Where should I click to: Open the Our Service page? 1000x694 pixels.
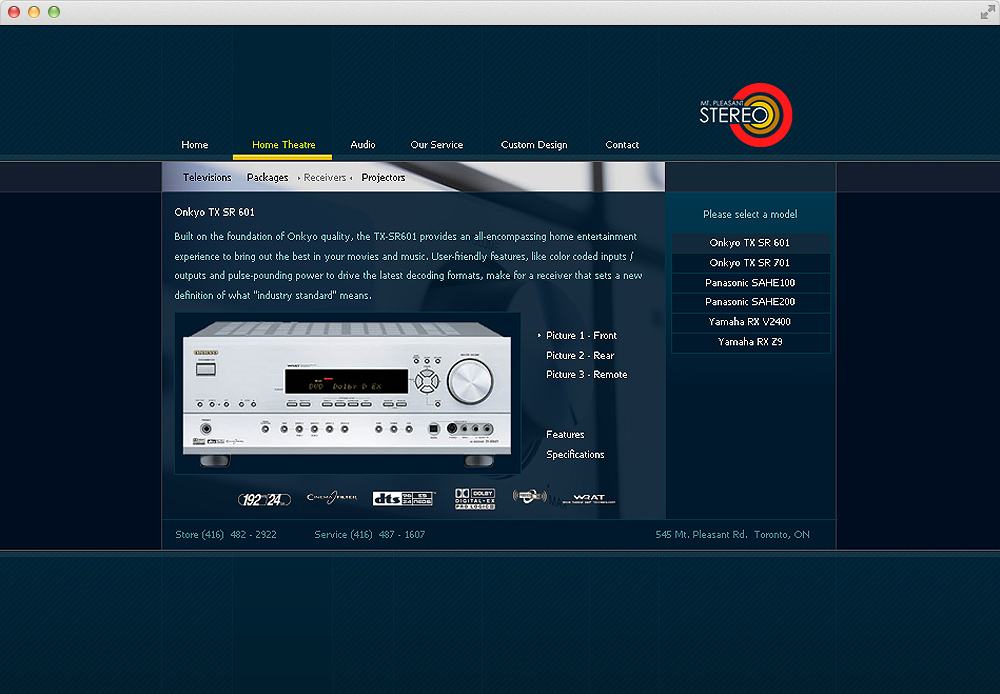(437, 145)
